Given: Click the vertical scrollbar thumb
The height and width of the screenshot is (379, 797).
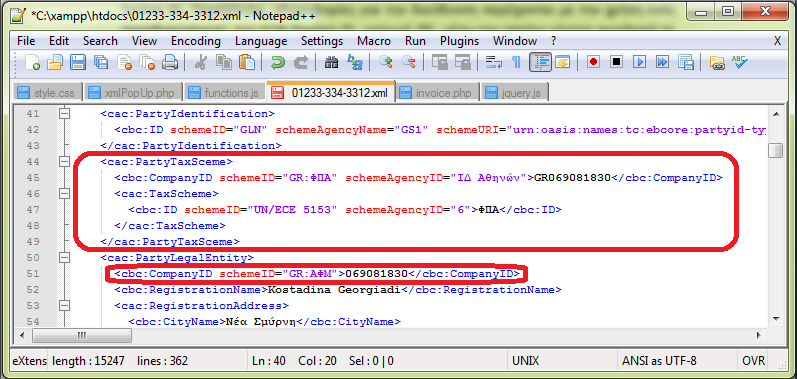Looking at the screenshot, I should pyautogui.click(x=775, y=151).
